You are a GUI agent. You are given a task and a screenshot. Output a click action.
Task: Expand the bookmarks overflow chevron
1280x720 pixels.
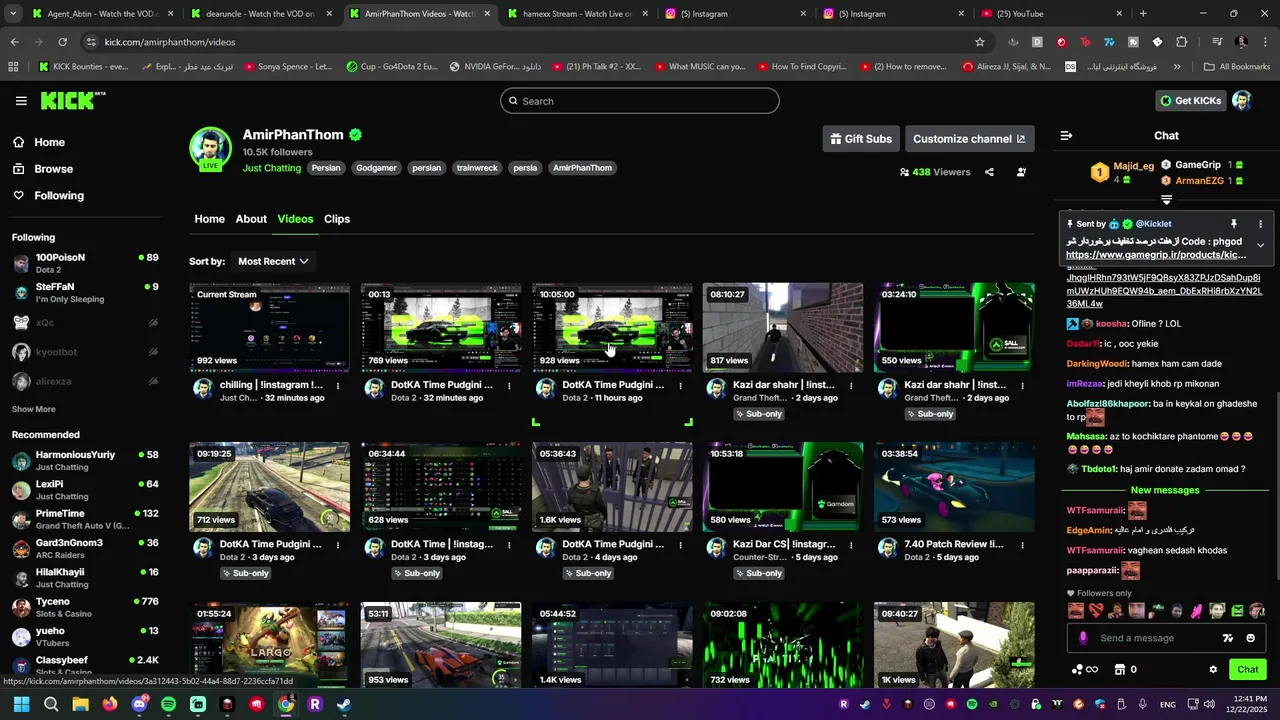(x=1177, y=67)
